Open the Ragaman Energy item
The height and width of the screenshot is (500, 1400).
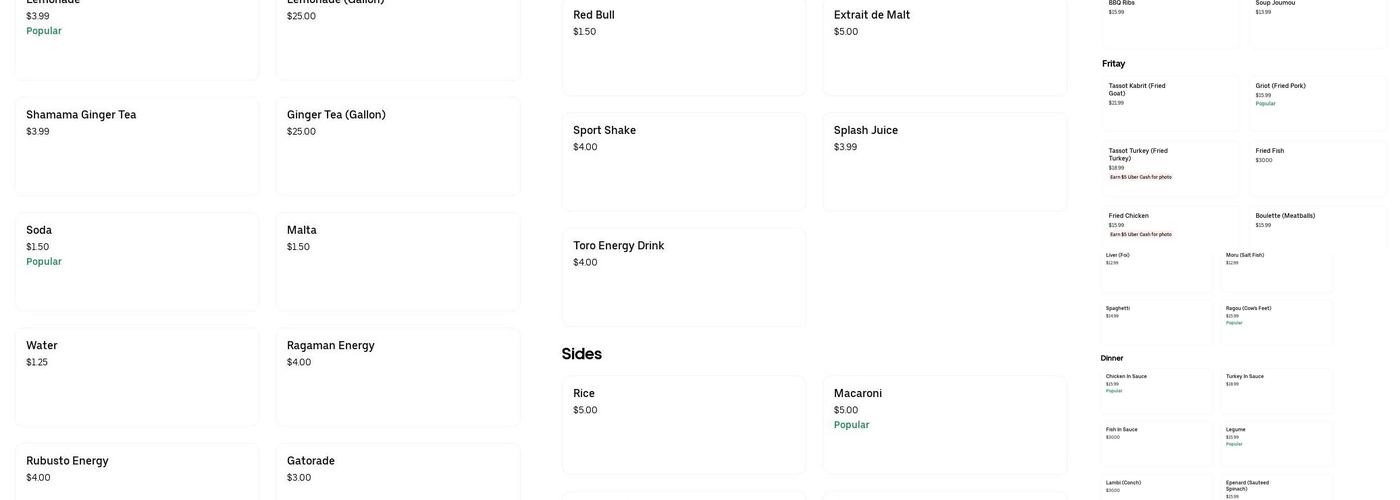(397, 376)
